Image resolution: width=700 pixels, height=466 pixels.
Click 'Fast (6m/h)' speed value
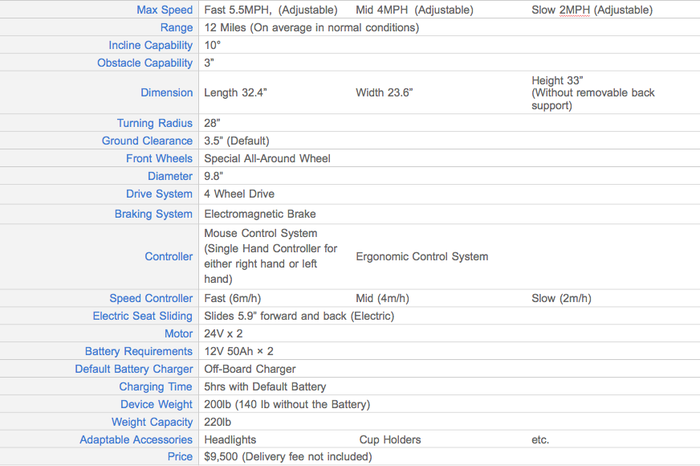(x=232, y=298)
